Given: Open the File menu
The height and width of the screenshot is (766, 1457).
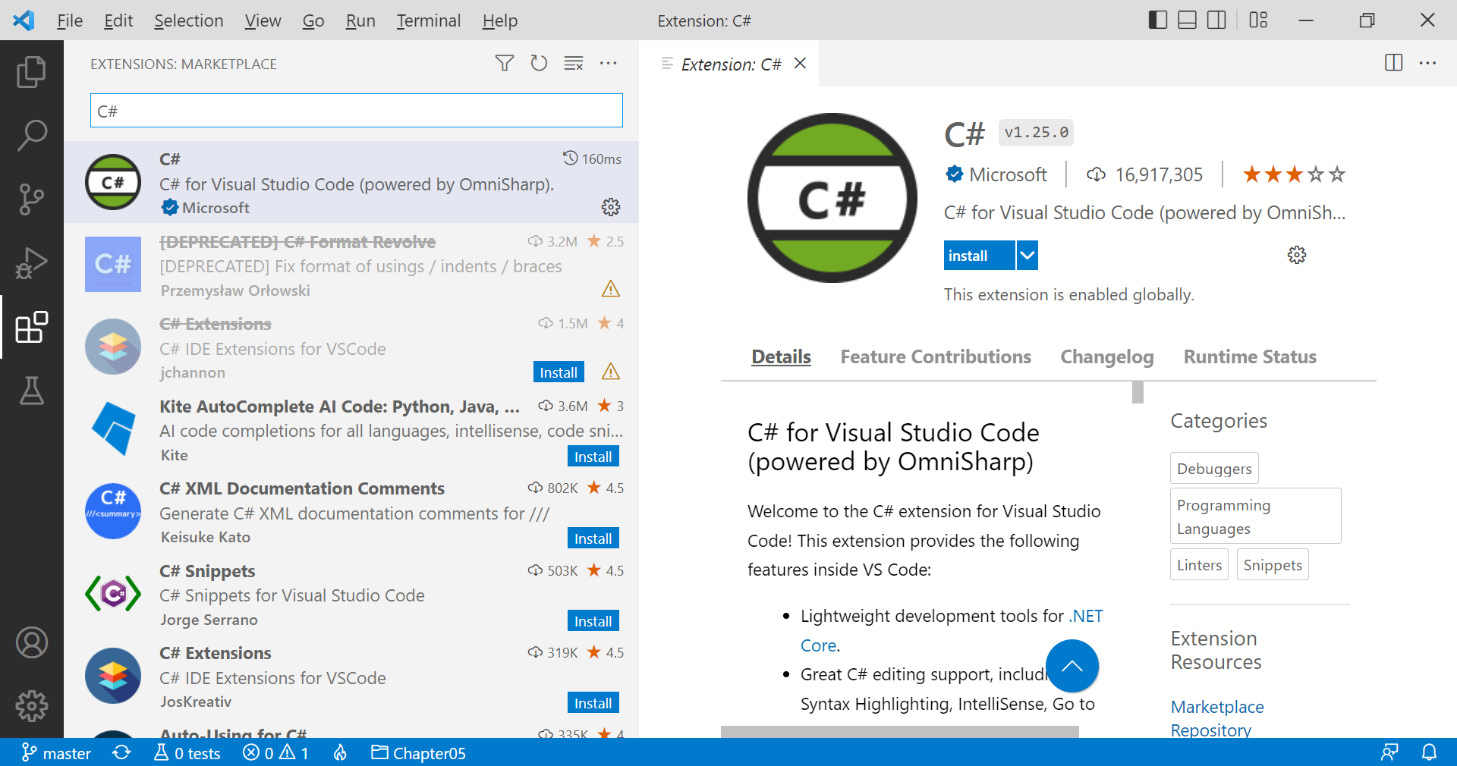Looking at the screenshot, I should (69, 20).
